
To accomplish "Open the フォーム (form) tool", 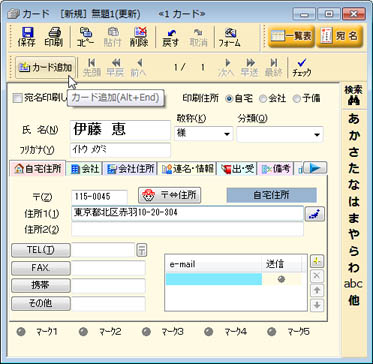I will coord(230,37).
